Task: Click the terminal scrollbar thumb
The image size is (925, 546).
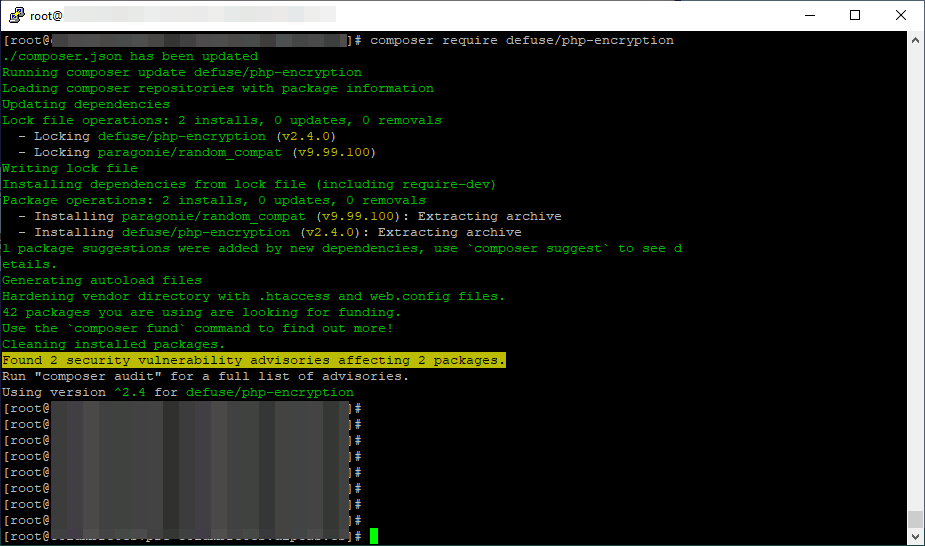Action: click(x=915, y=519)
